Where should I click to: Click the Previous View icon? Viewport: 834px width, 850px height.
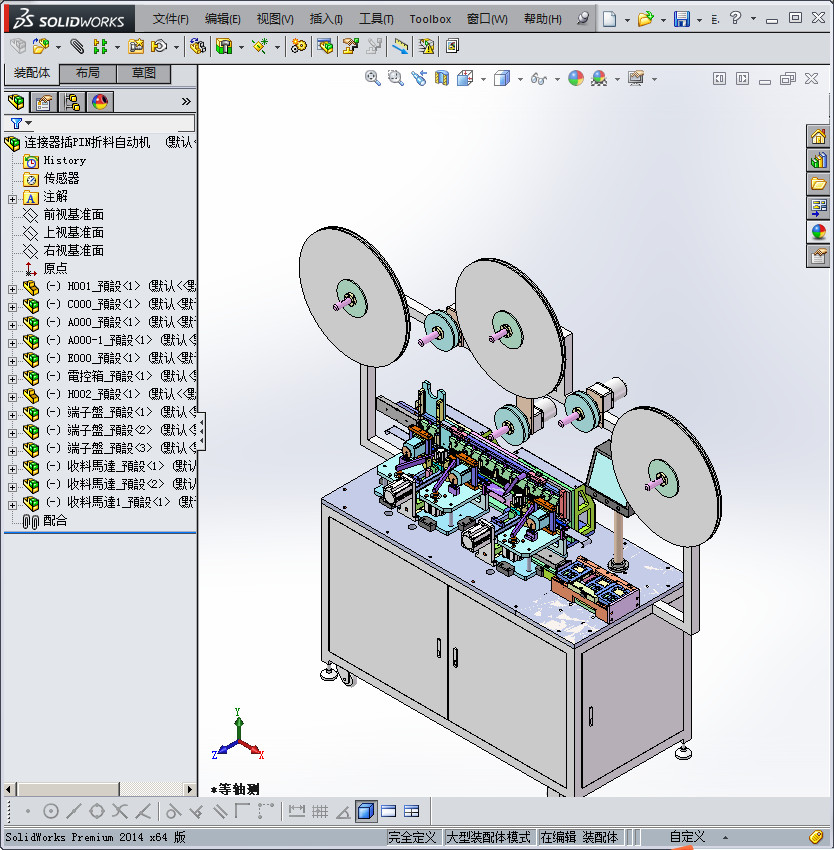419,79
